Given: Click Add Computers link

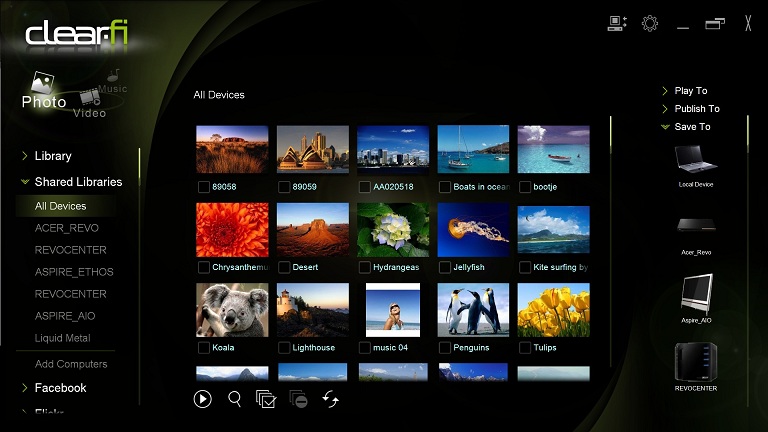Looking at the screenshot, I should click(71, 364).
